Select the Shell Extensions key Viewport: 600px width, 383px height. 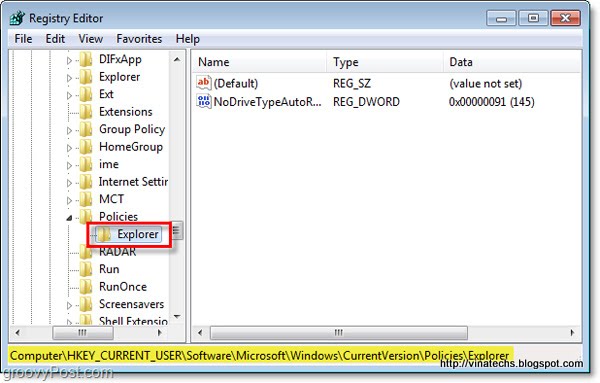click(133, 321)
